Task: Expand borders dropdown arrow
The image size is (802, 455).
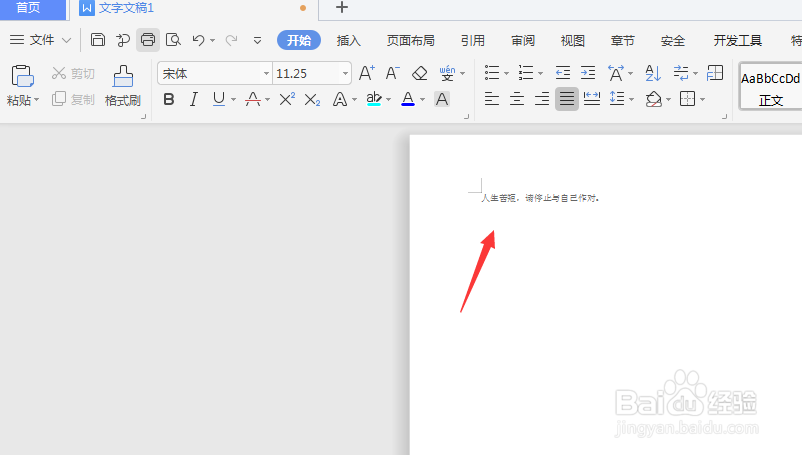Action: (x=702, y=99)
